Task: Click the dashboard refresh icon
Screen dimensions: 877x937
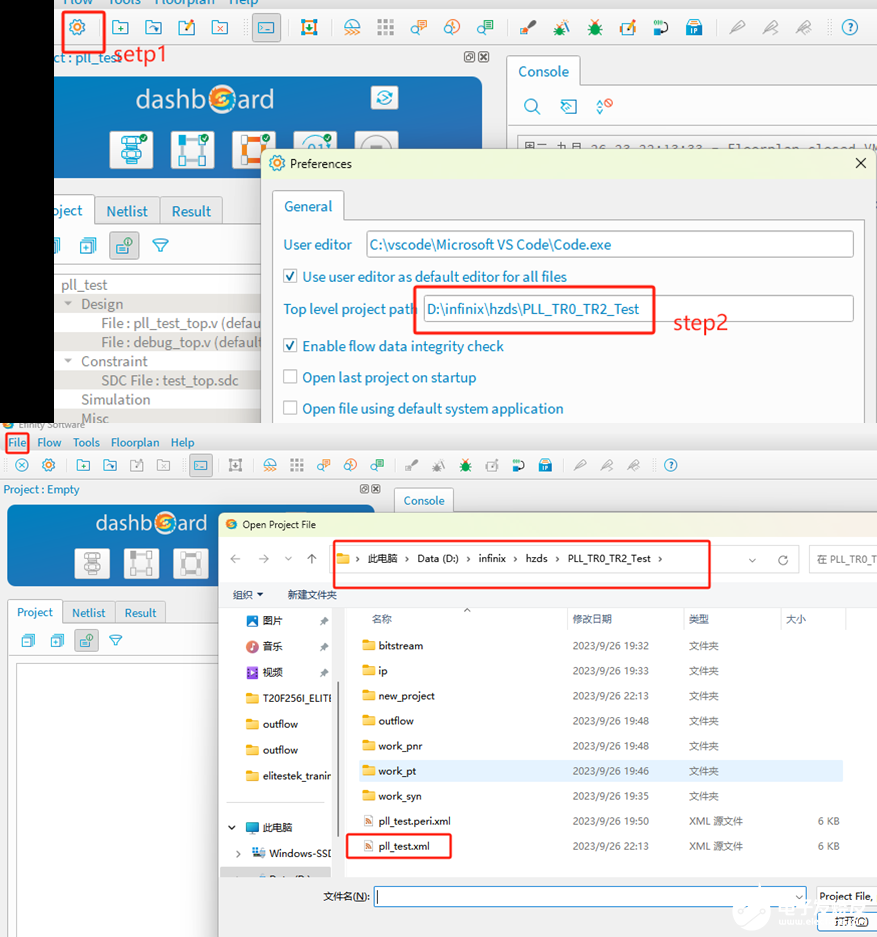Action: tap(384, 97)
